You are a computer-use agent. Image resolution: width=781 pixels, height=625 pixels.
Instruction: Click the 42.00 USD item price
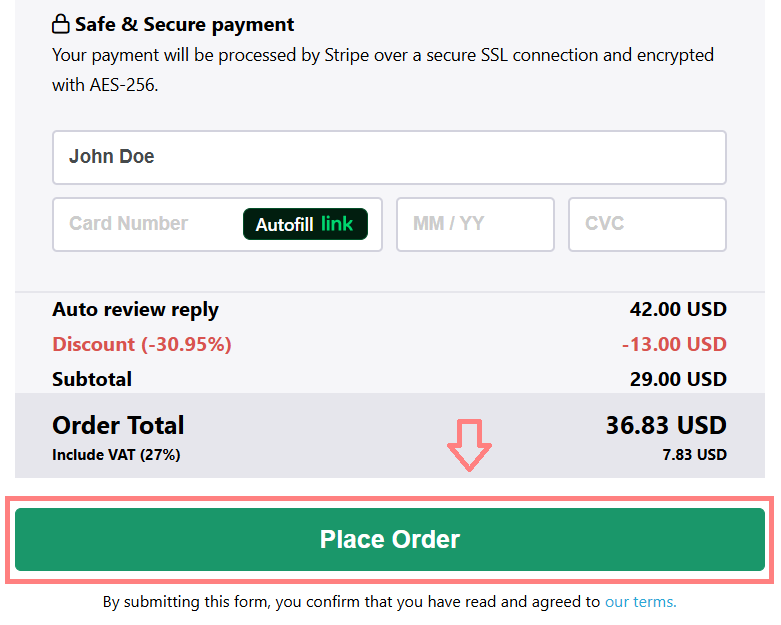pos(677,310)
